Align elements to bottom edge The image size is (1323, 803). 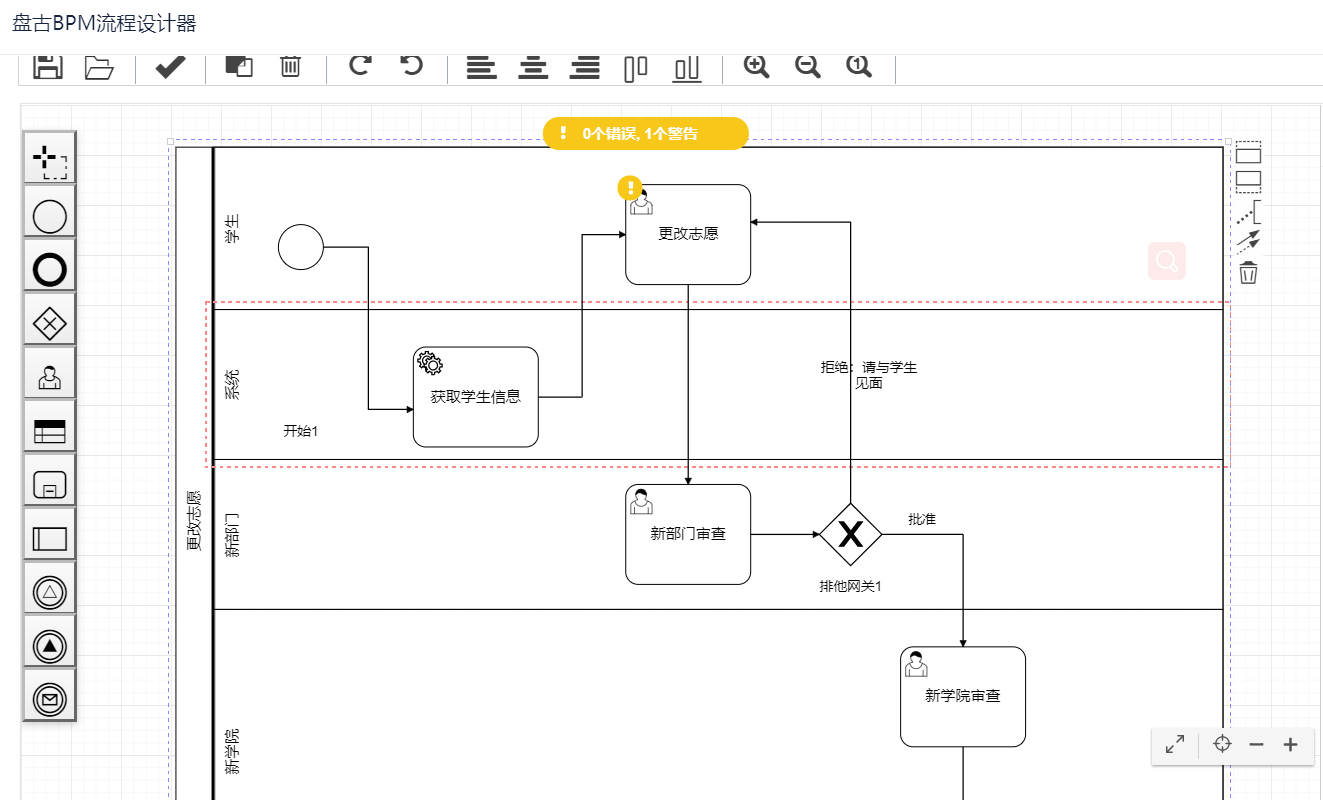686,68
